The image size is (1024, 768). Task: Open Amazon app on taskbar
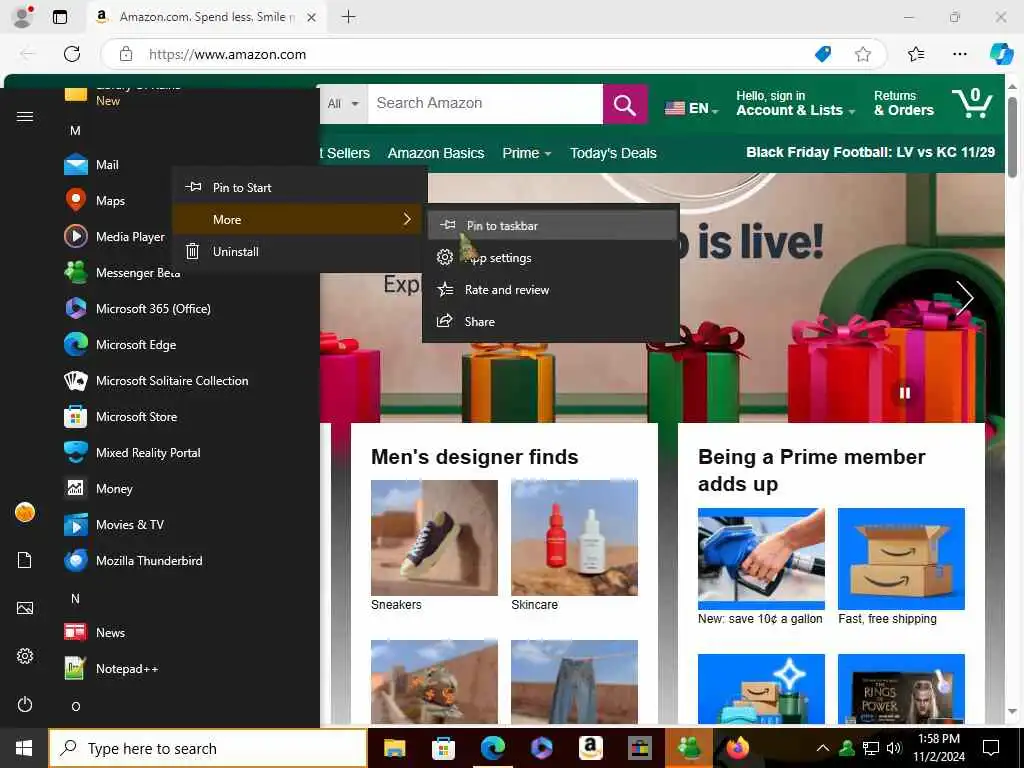tap(590, 748)
